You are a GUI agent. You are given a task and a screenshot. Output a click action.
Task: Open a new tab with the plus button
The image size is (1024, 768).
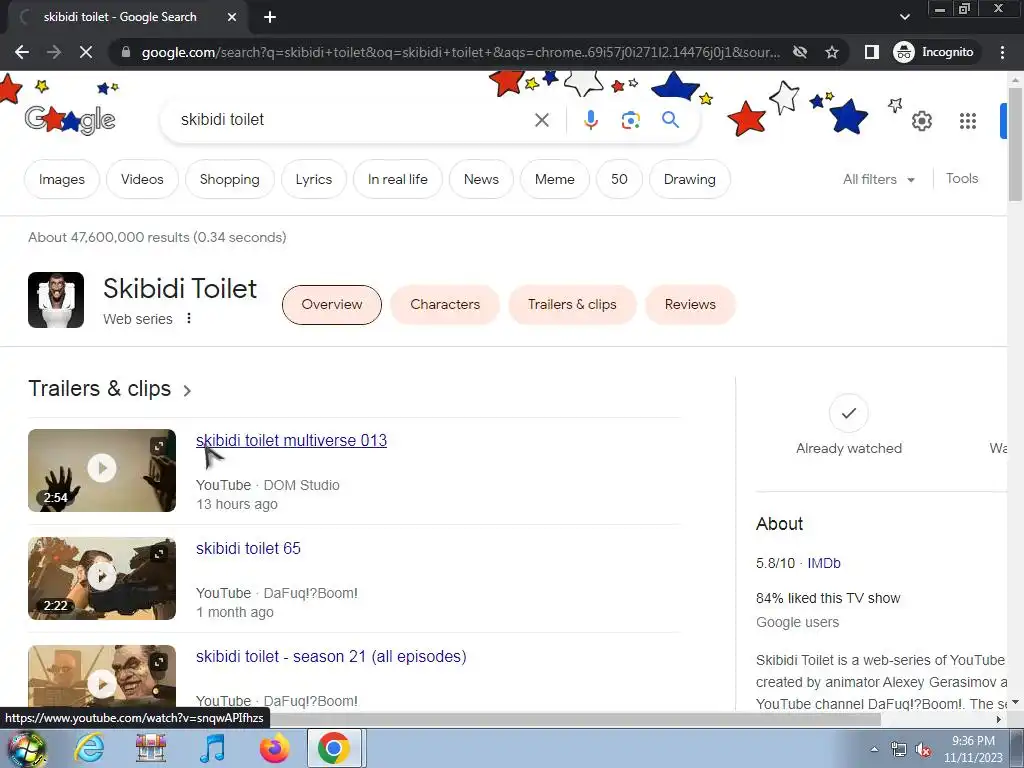pos(270,17)
